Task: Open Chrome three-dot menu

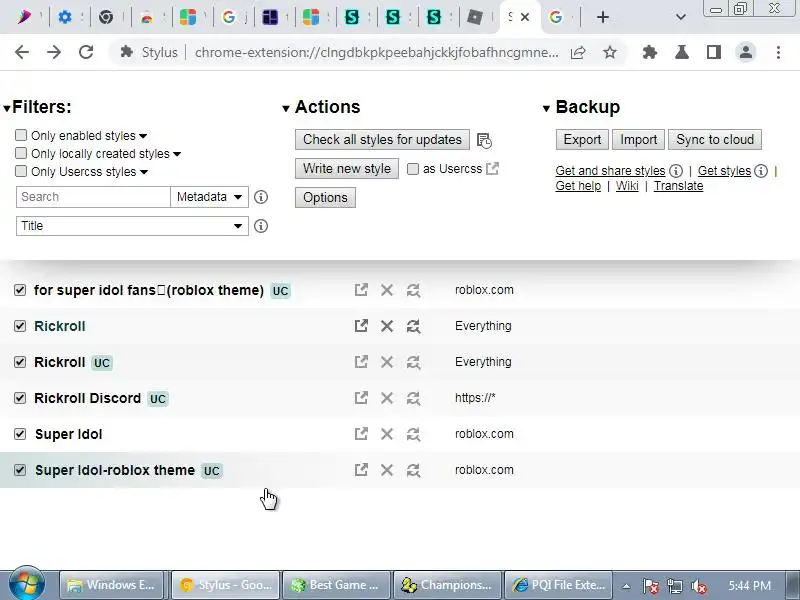Action: (x=778, y=52)
